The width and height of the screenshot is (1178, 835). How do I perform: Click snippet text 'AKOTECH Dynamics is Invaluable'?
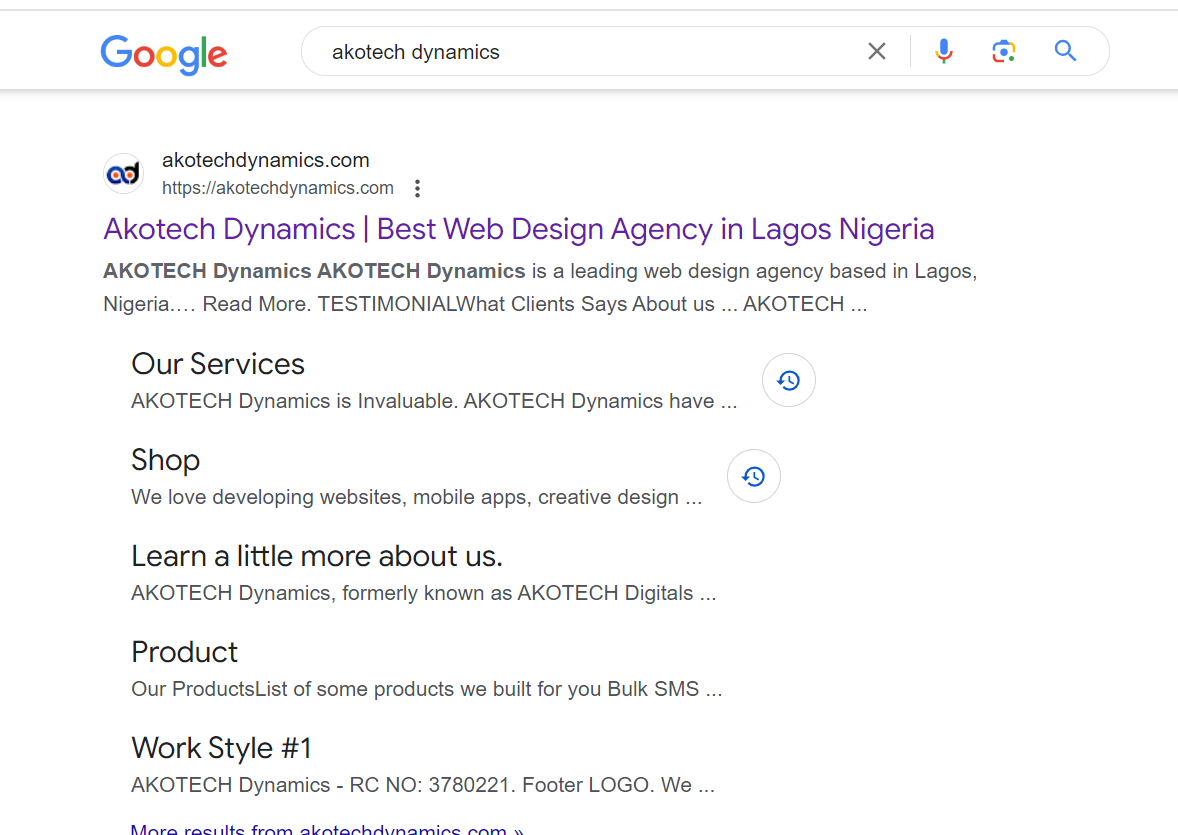pyautogui.click(x=294, y=401)
